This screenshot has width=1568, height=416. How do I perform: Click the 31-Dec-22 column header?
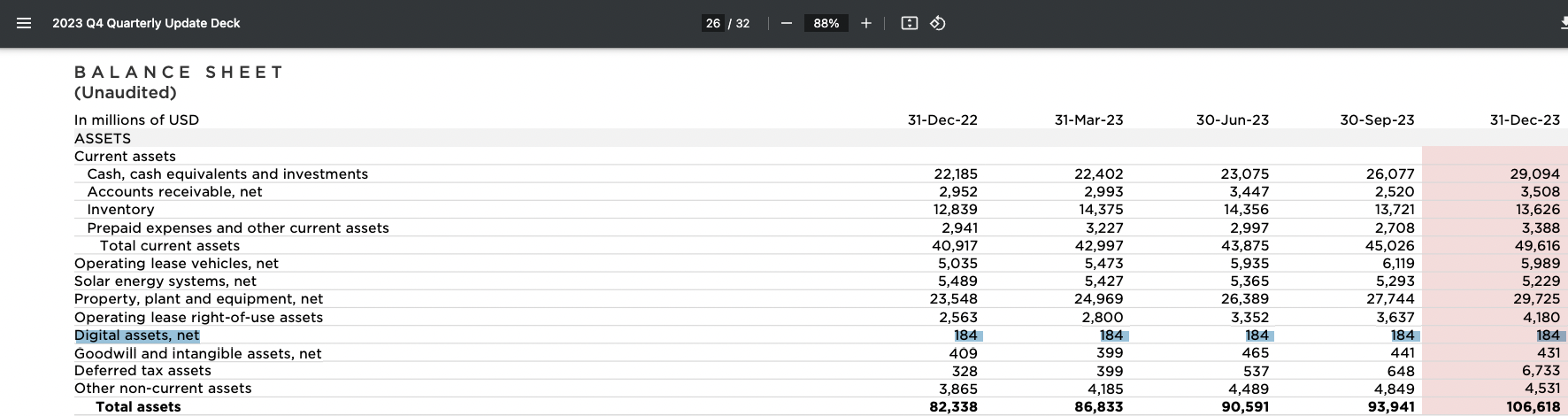(942, 119)
